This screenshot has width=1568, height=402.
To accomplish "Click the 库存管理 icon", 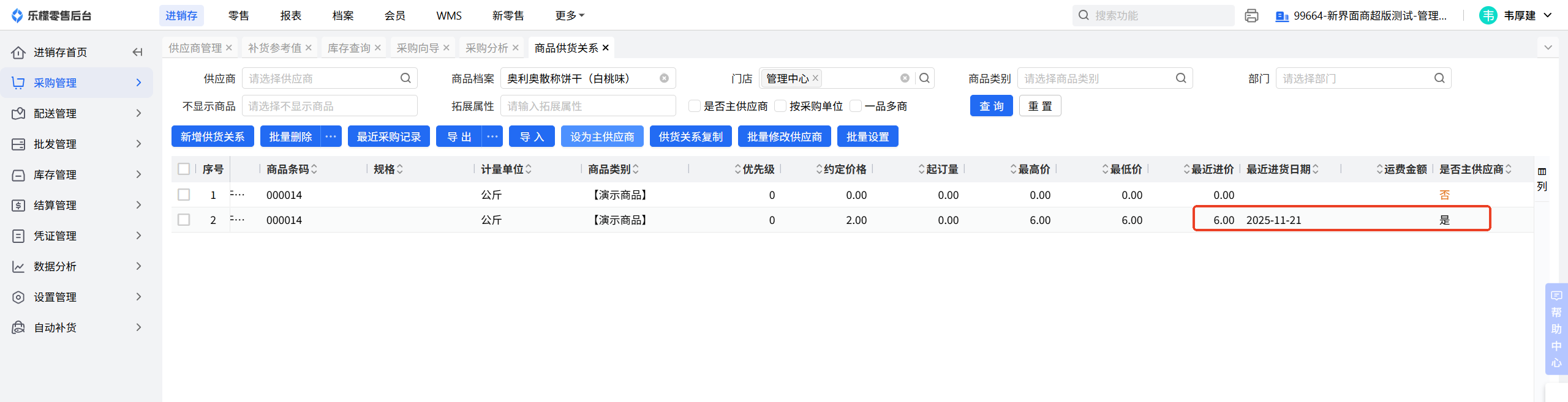I will point(18,174).
